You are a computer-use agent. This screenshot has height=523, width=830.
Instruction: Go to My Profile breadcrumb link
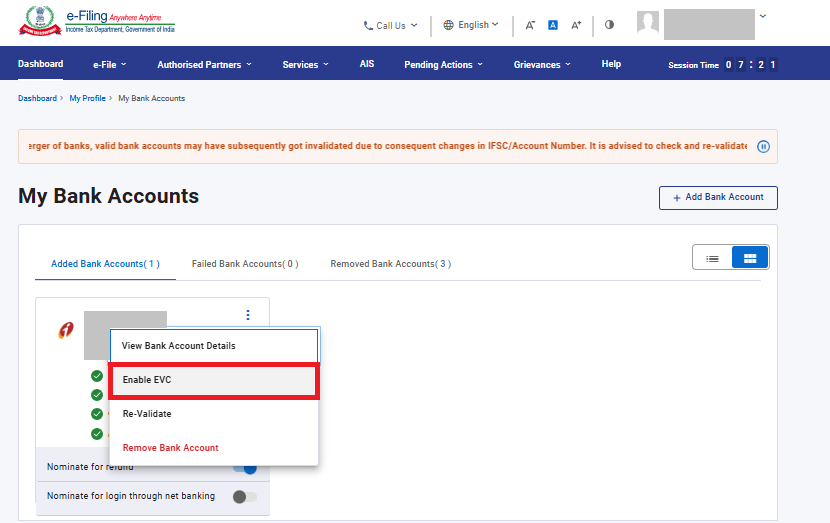pyautogui.click(x=87, y=98)
